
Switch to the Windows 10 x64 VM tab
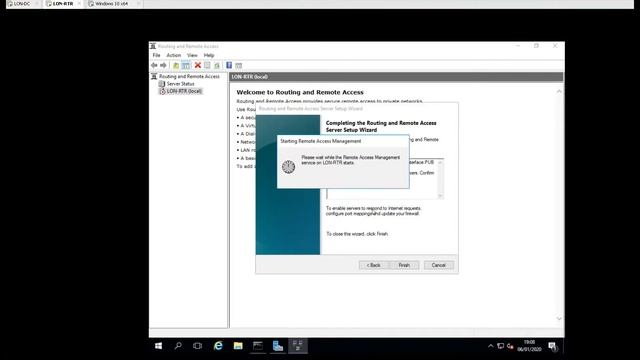111,4
